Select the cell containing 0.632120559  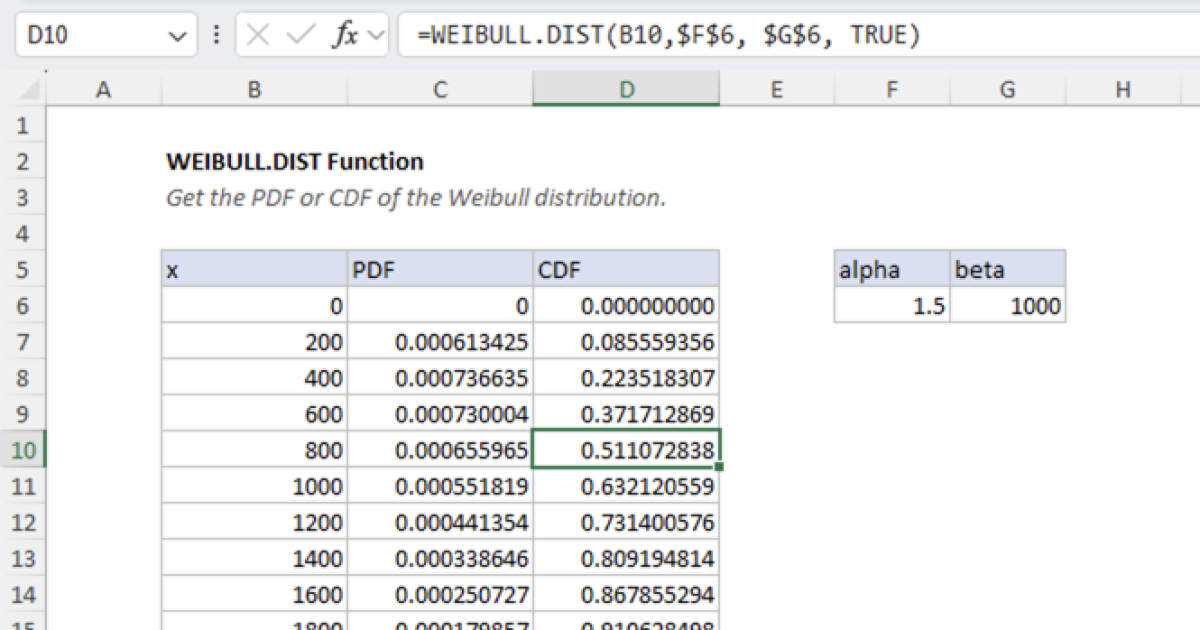coord(627,486)
